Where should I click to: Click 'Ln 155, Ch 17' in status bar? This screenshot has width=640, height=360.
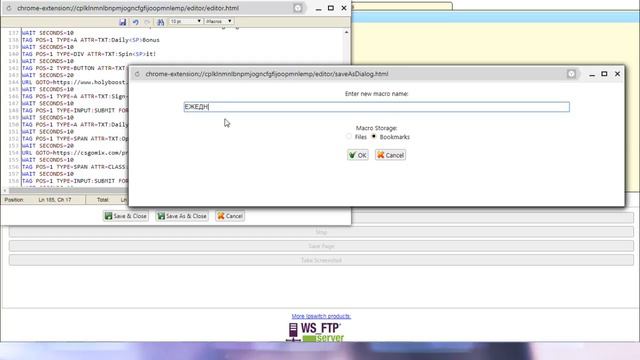click(x=55, y=200)
